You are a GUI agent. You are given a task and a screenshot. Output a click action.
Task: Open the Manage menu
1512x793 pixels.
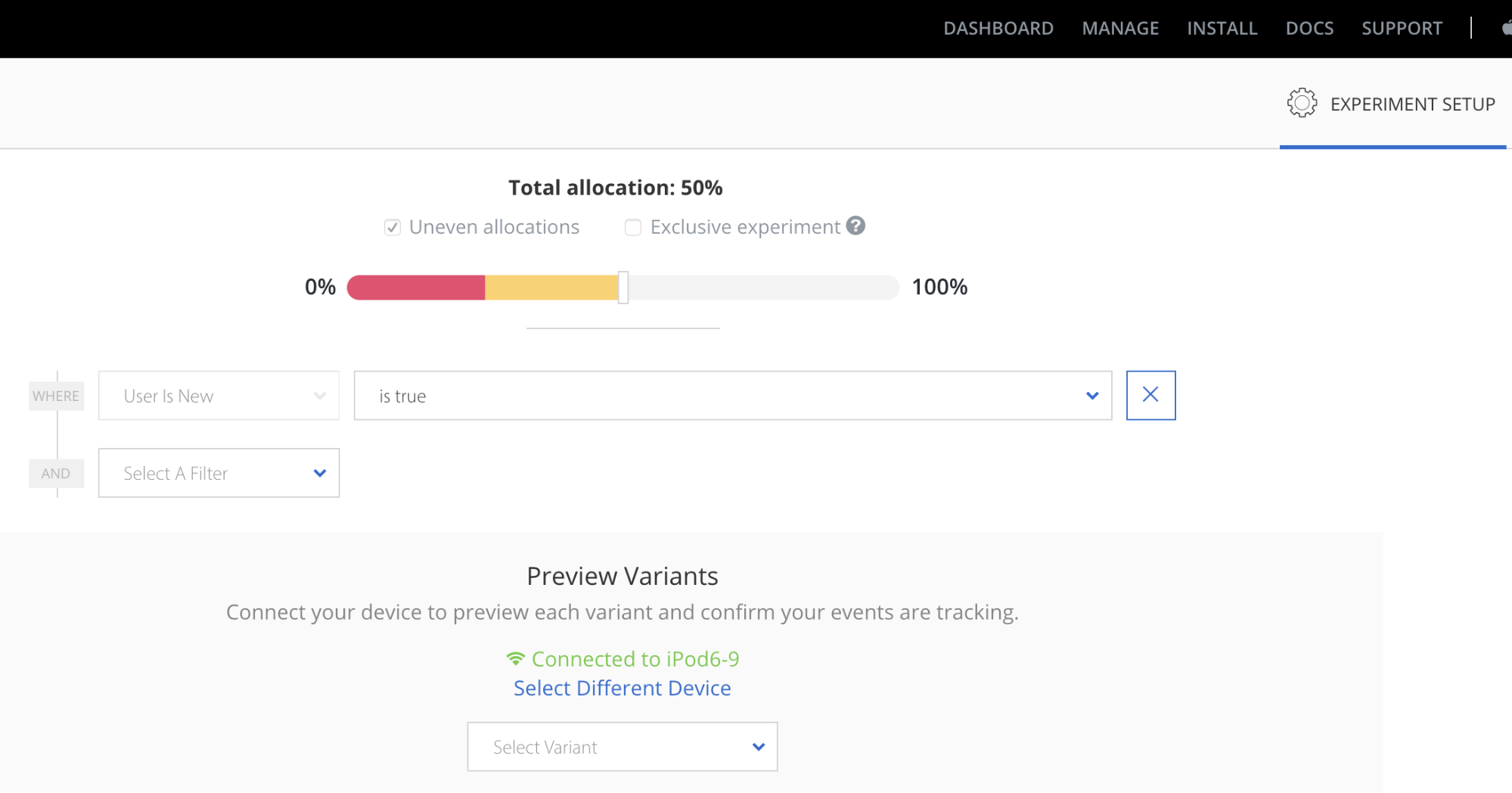coord(1120,29)
